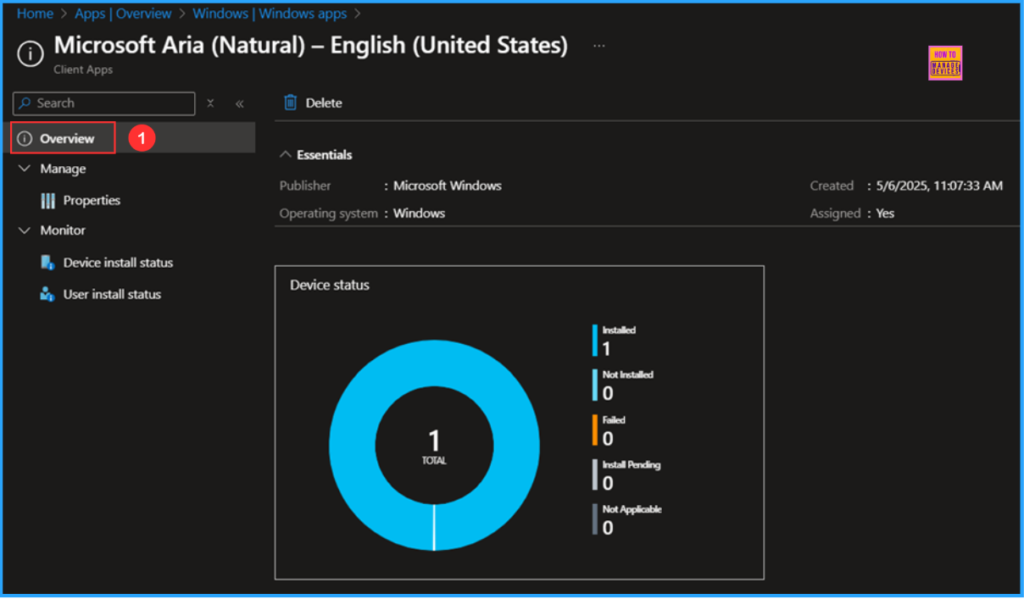Click the Created date 5/6/2025 value

point(939,186)
